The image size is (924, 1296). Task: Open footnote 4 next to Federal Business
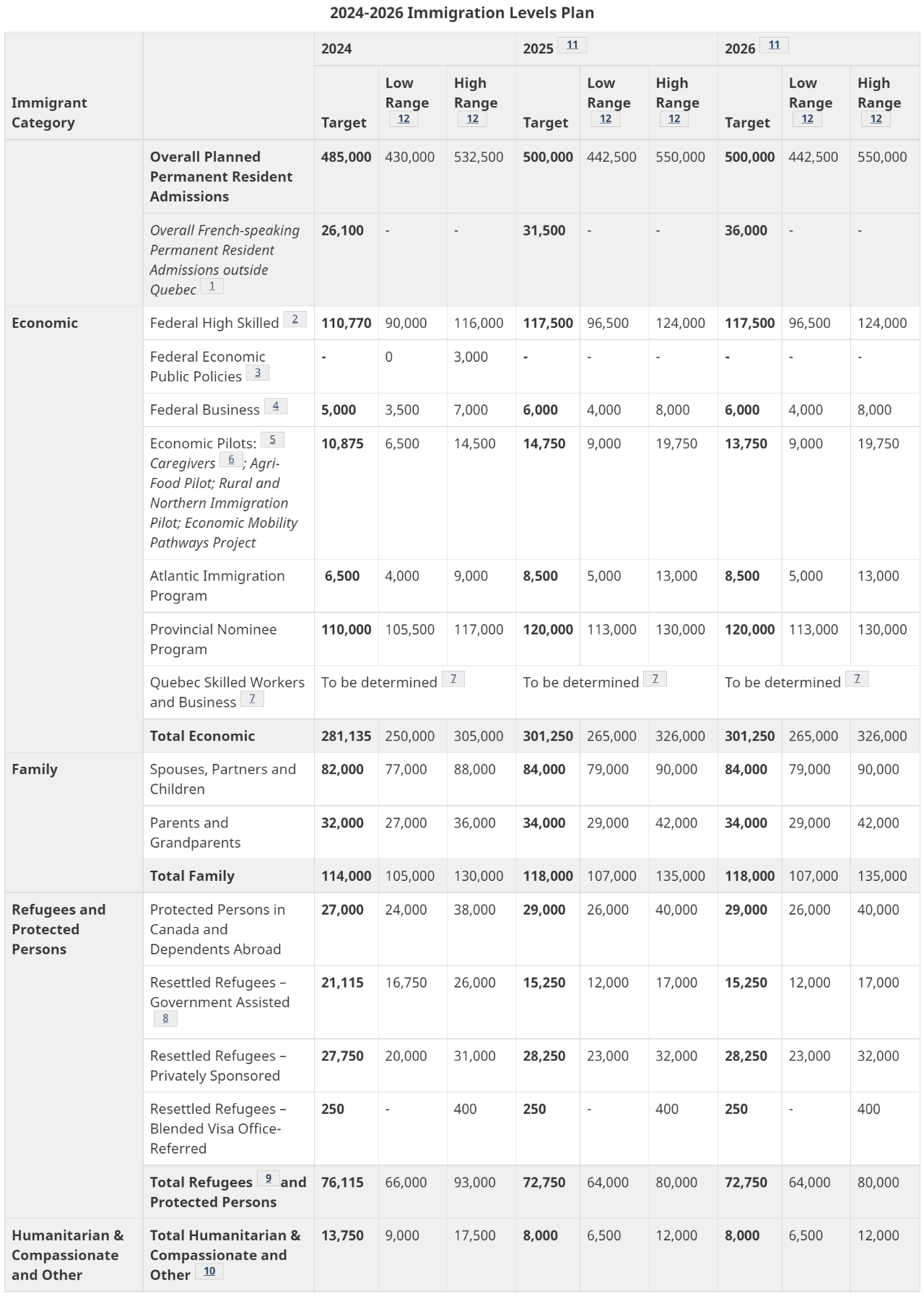point(276,406)
